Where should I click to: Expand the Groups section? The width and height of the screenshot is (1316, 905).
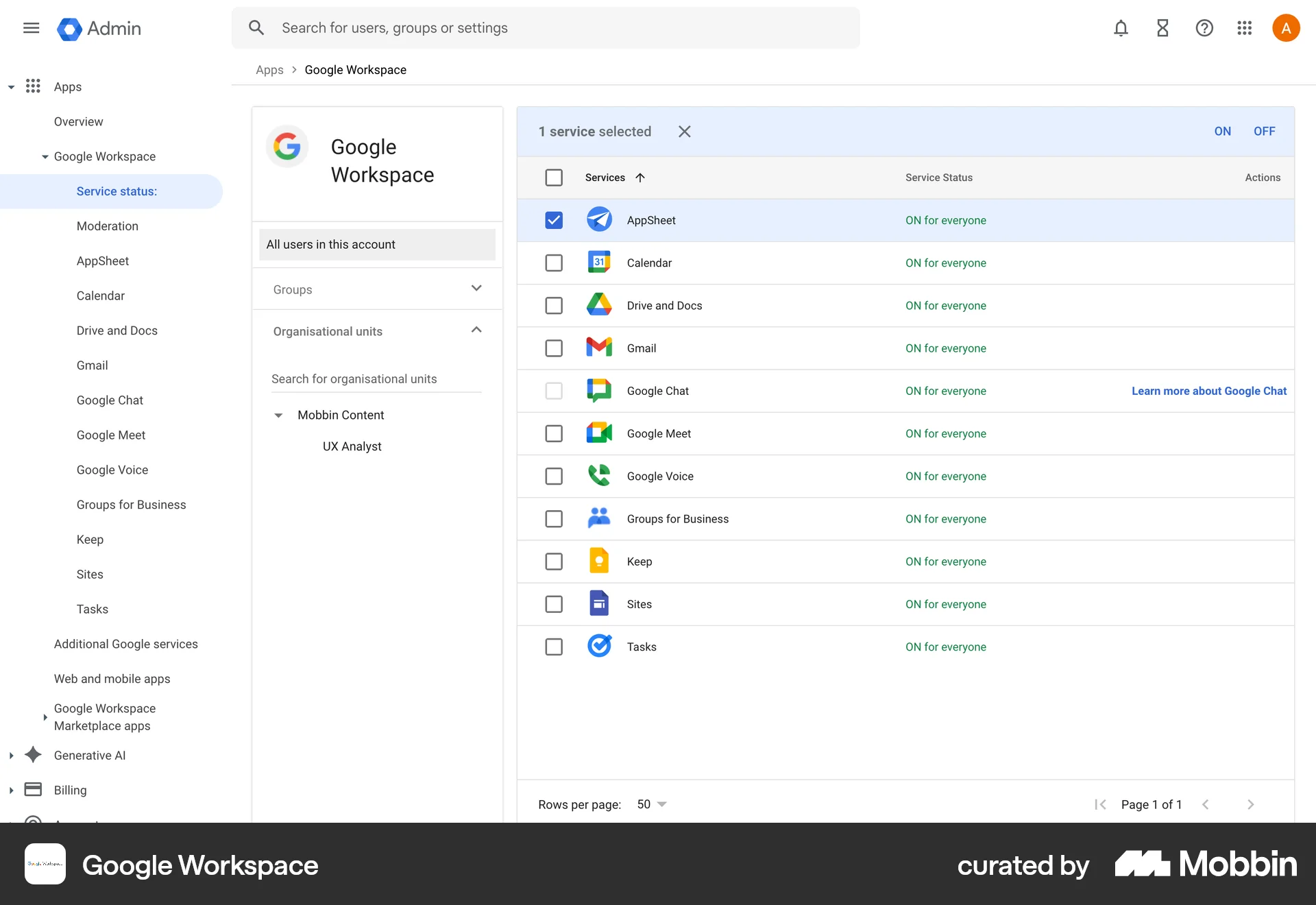coord(476,288)
